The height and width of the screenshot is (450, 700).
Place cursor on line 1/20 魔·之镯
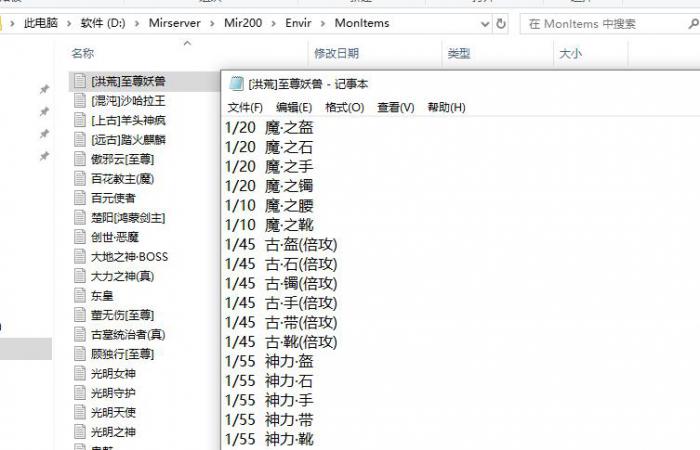pos(269,186)
